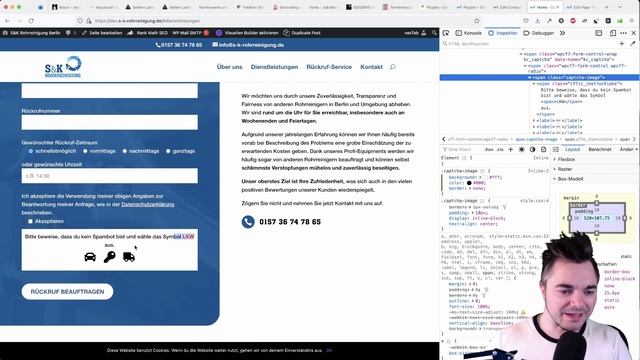Show more DevTools tabs with chevrons
The width and height of the screenshot is (640, 360).
click(562, 33)
